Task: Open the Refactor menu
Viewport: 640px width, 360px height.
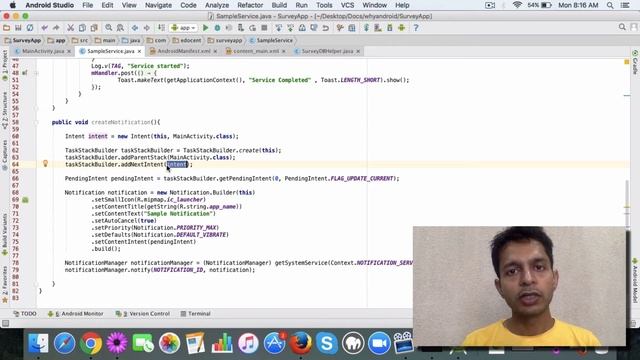Action: pyautogui.click(x=250, y=5)
